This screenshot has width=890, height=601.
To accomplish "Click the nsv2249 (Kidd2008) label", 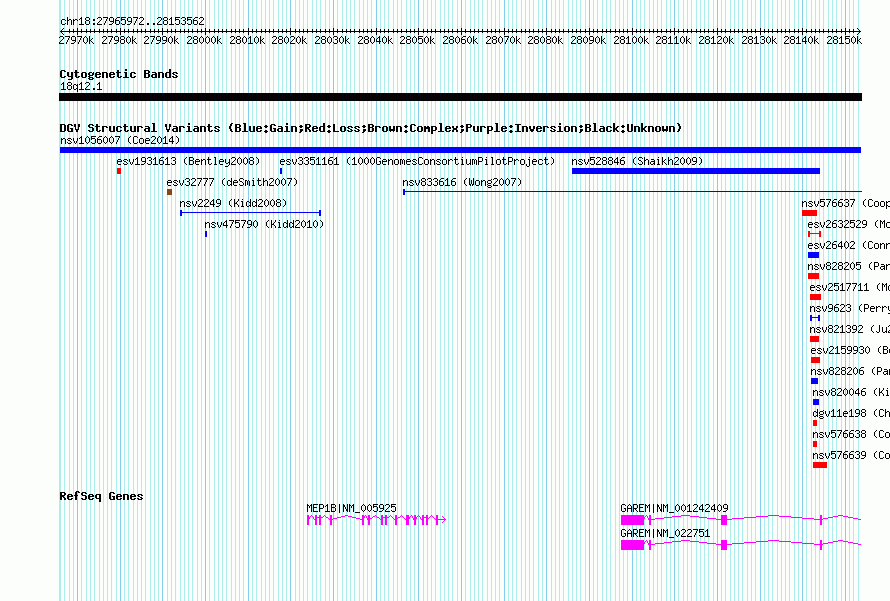I will (x=233, y=203).
